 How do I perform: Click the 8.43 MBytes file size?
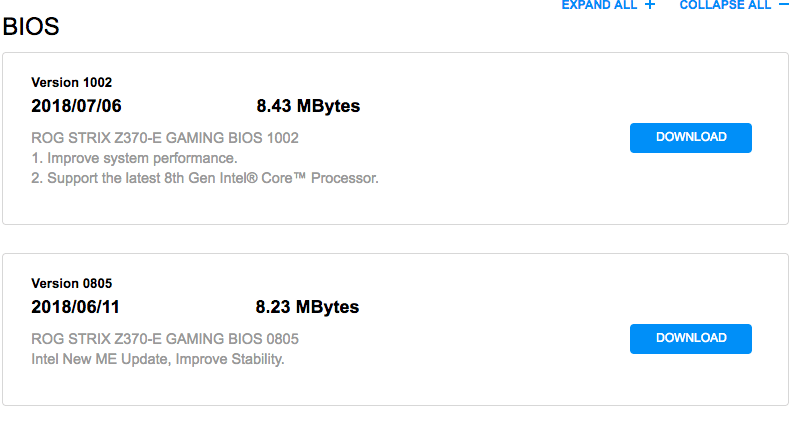308,106
